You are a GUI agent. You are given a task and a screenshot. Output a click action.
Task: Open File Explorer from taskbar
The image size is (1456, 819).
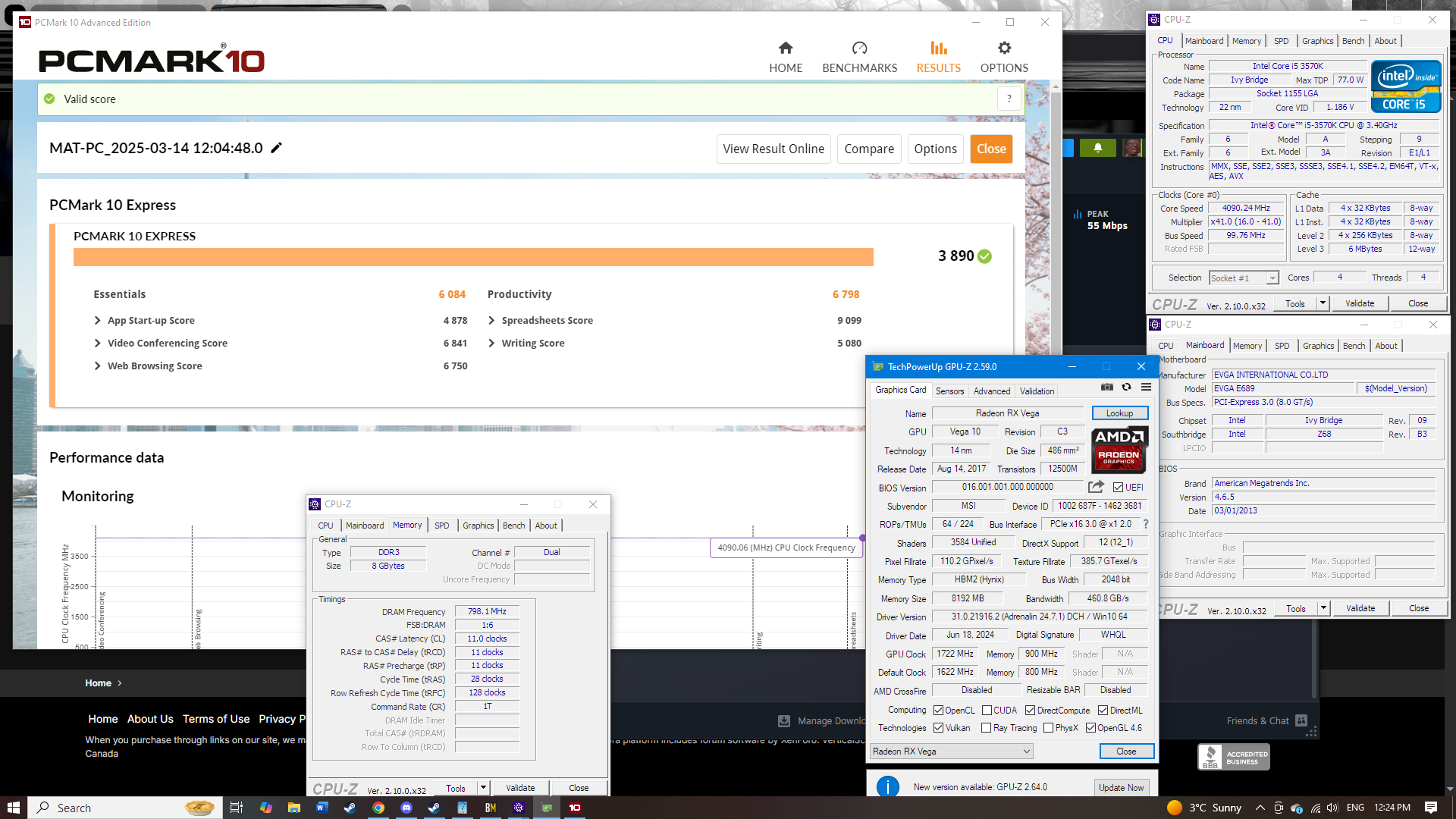(x=294, y=808)
